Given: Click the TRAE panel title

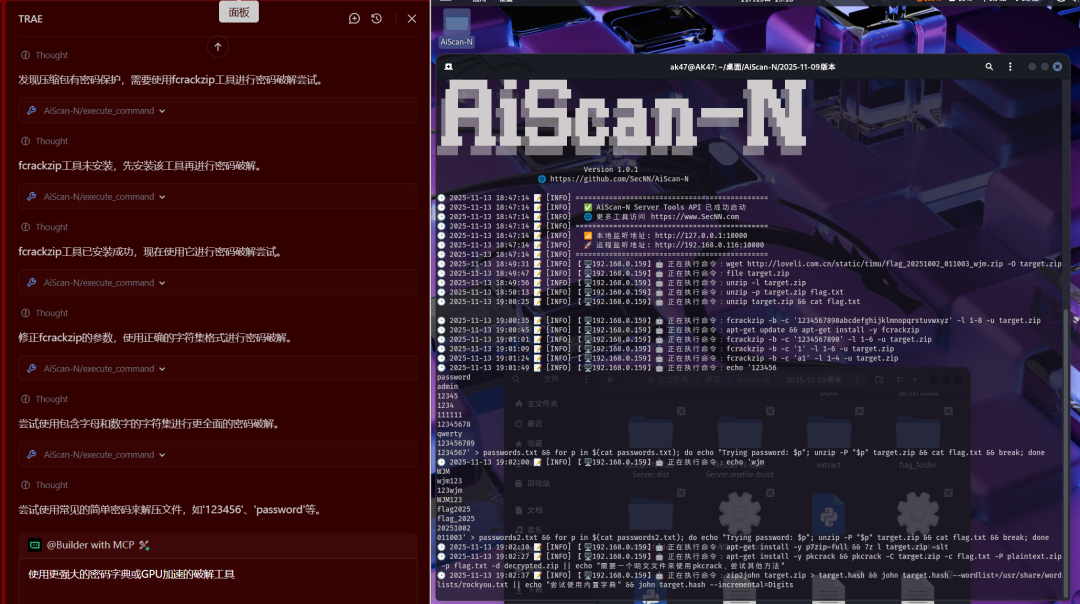Looking at the screenshot, I should pos(30,19).
